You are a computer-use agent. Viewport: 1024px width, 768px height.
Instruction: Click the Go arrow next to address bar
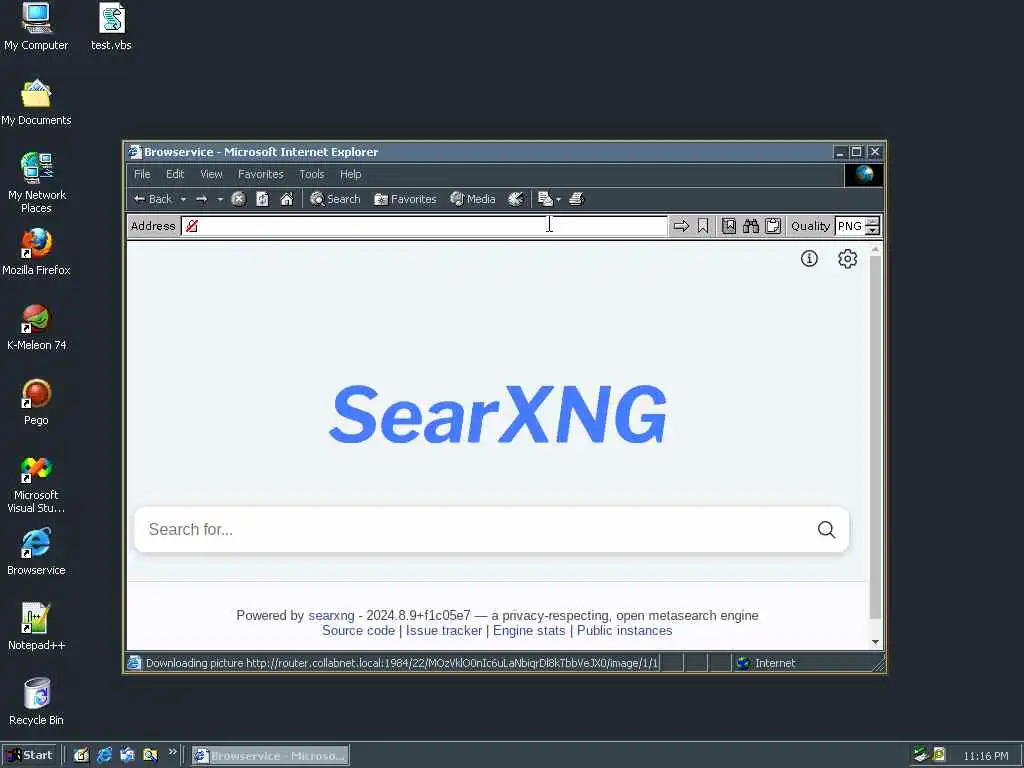pos(681,226)
